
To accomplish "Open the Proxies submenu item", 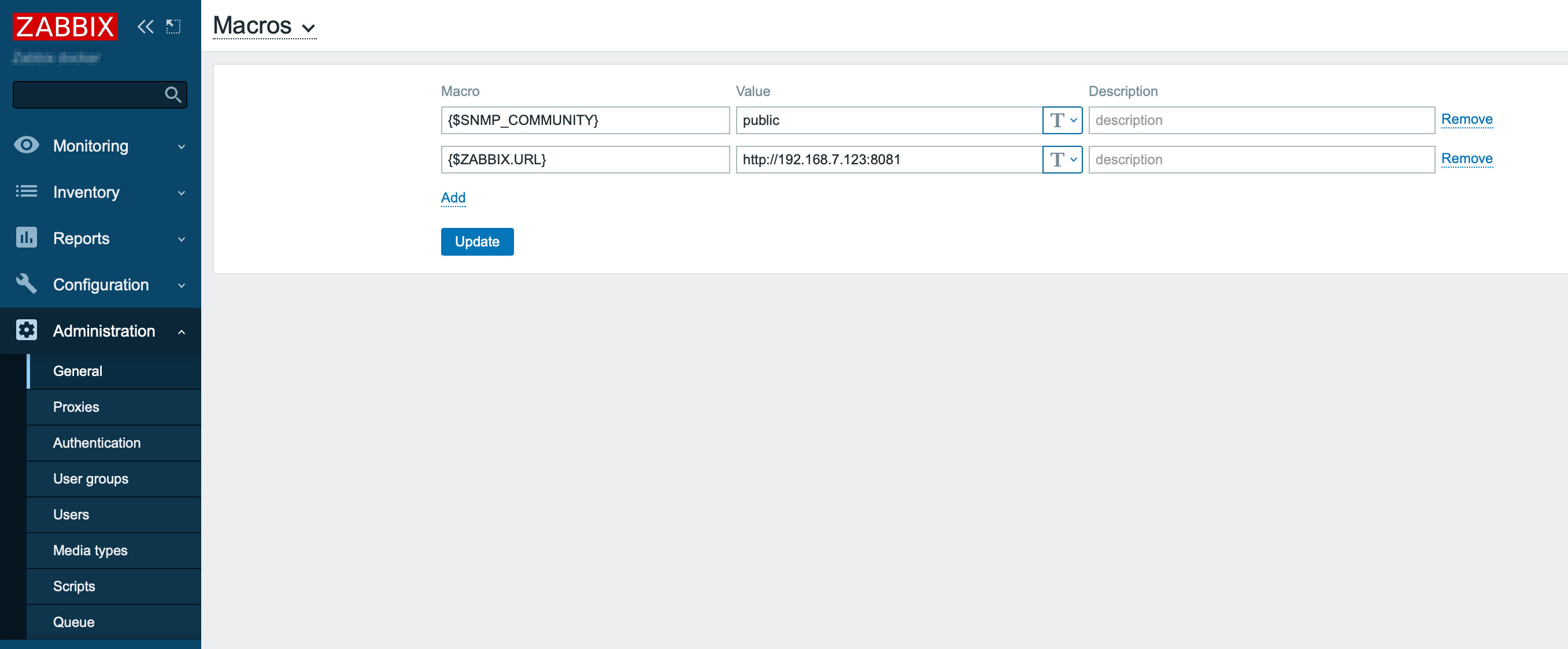I will (x=76, y=407).
